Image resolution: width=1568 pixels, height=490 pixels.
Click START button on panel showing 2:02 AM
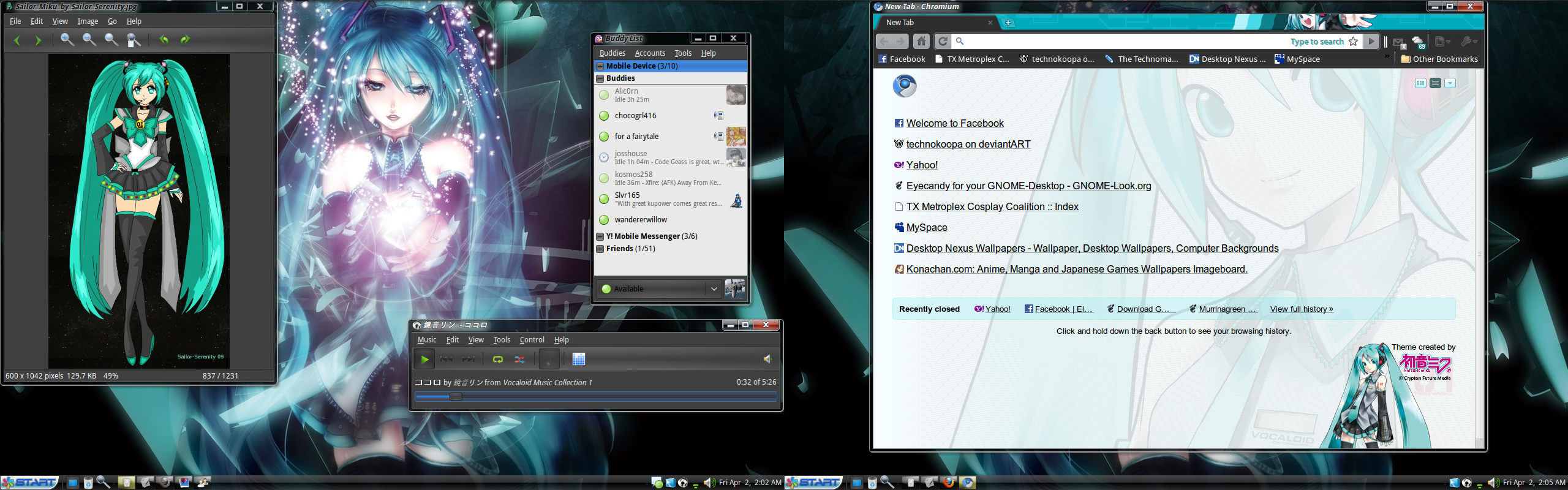tap(29, 483)
